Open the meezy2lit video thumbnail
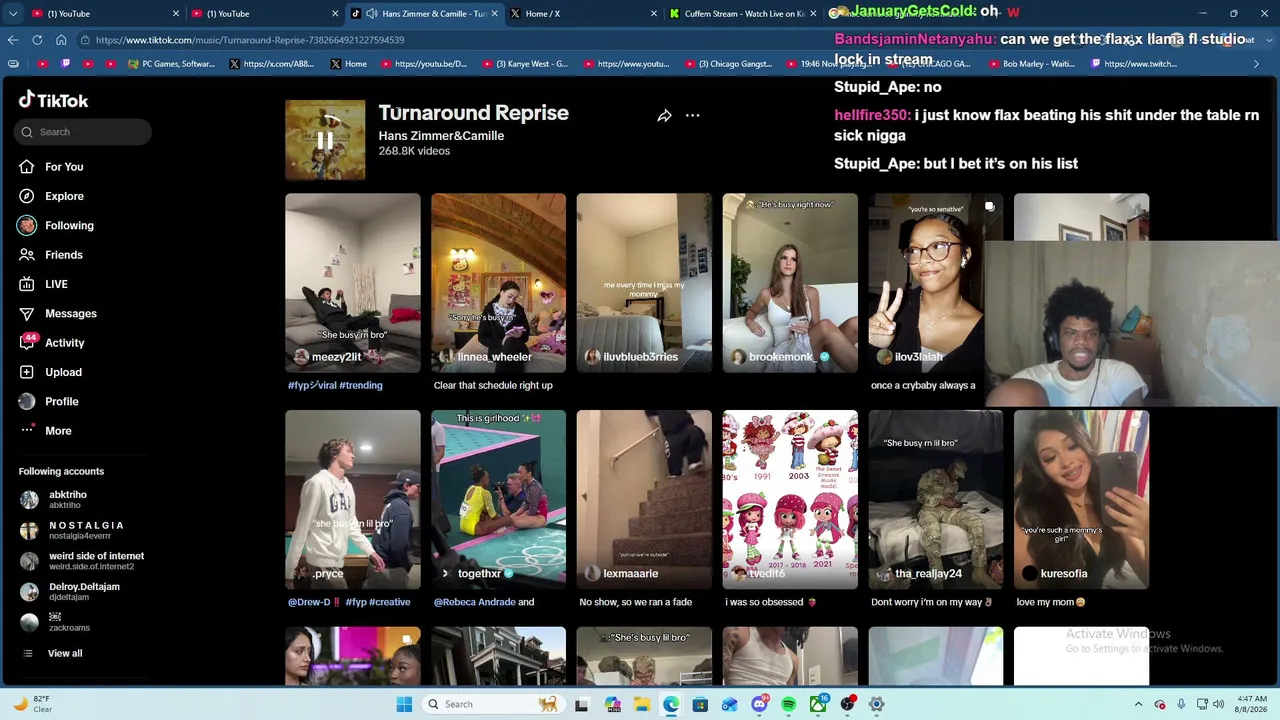The width and height of the screenshot is (1280, 720). pos(353,283)
